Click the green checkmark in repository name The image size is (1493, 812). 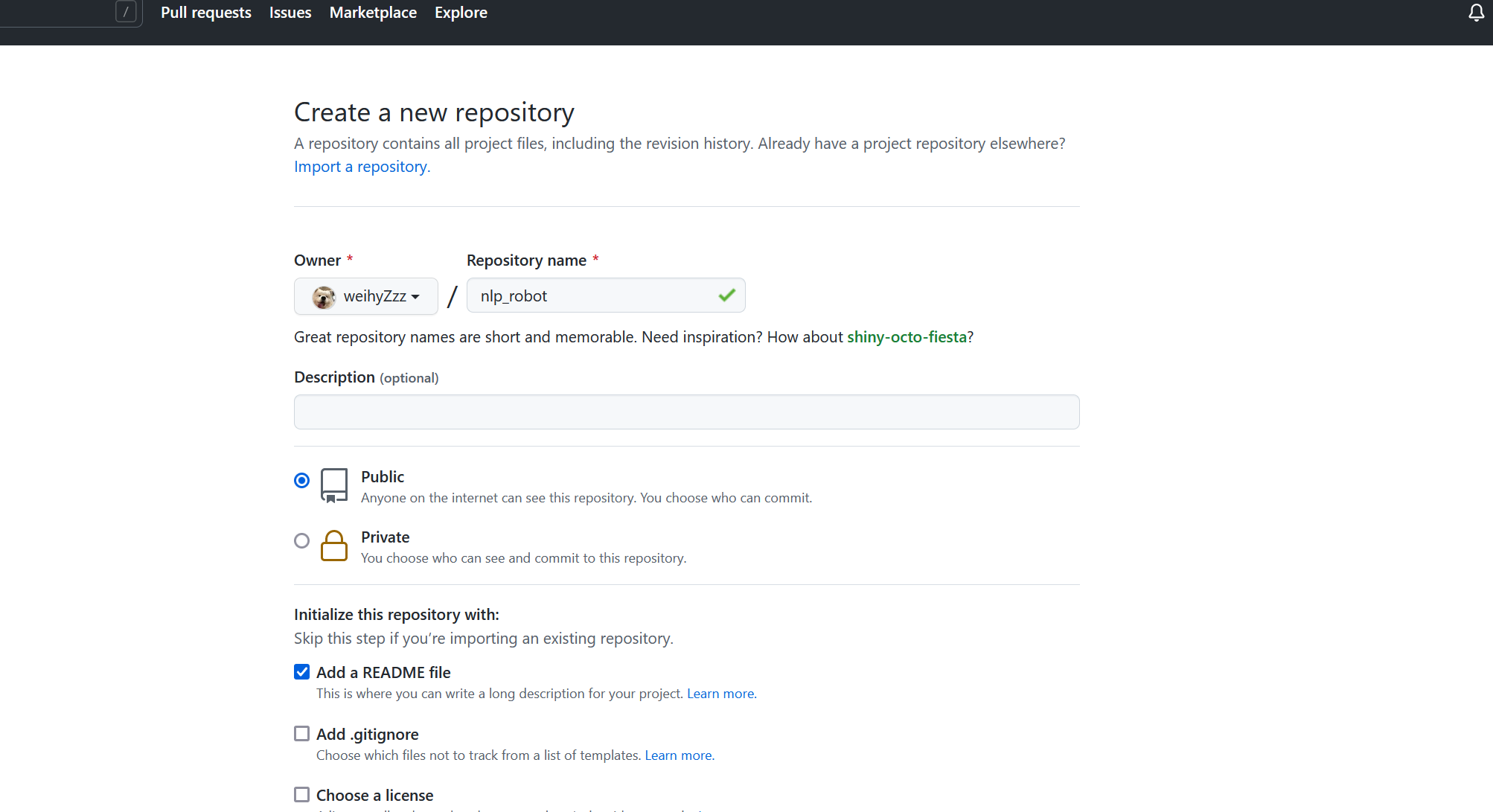[x=726, y=295]
